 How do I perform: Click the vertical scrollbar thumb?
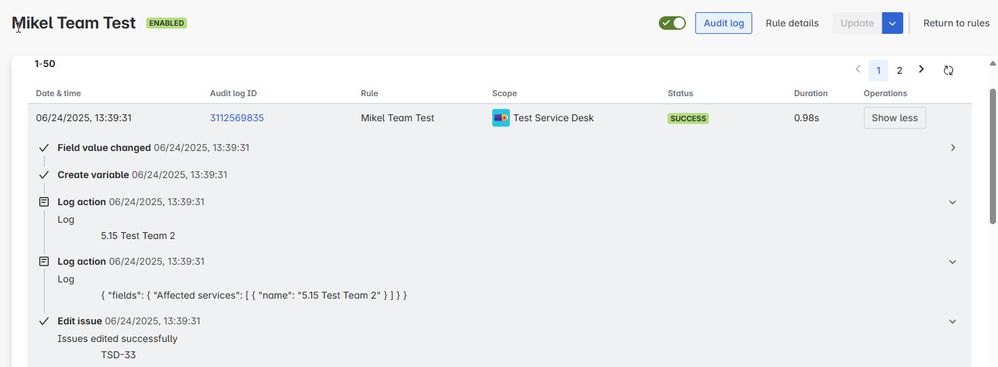point(993,156)
